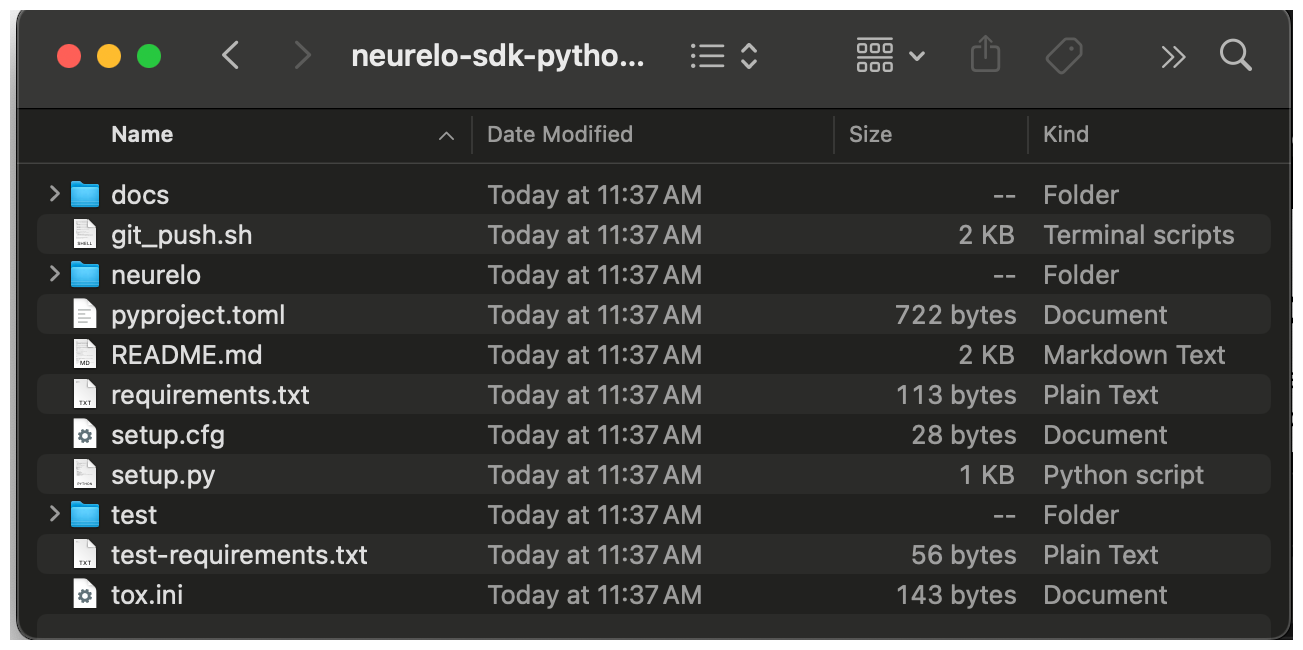Viewport: 1303px width, 650px height.
Task: Expand the neurelo folder disclosure triangle
Action: [x=55, y=274]
